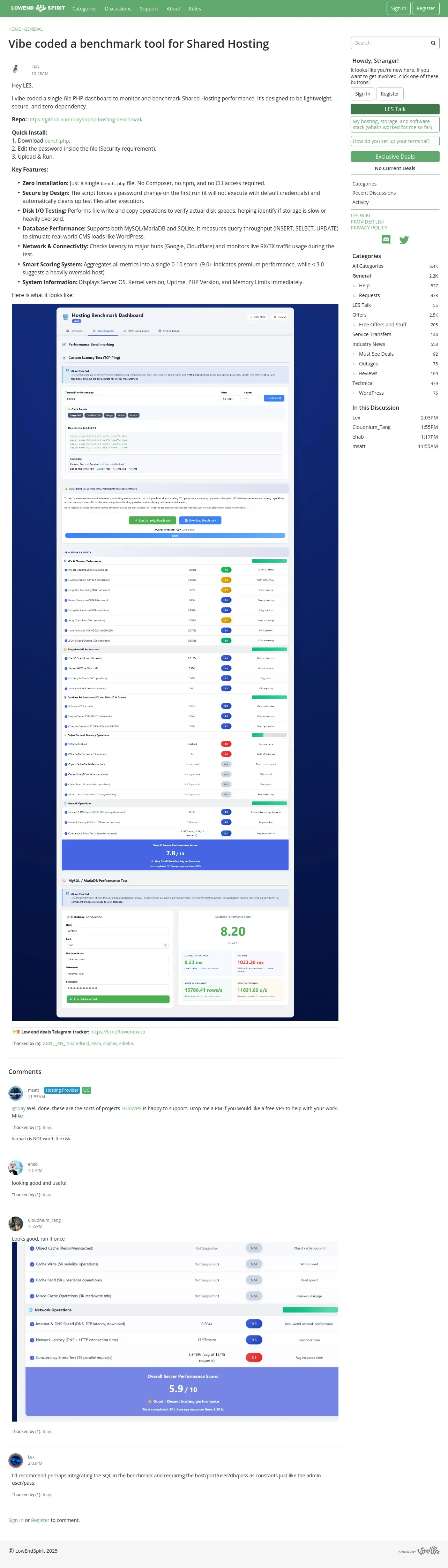Viewport: 448px width, 1568px height.
Task: Click the @loay mention in msatt's comment
Action: click(19, 1108)
